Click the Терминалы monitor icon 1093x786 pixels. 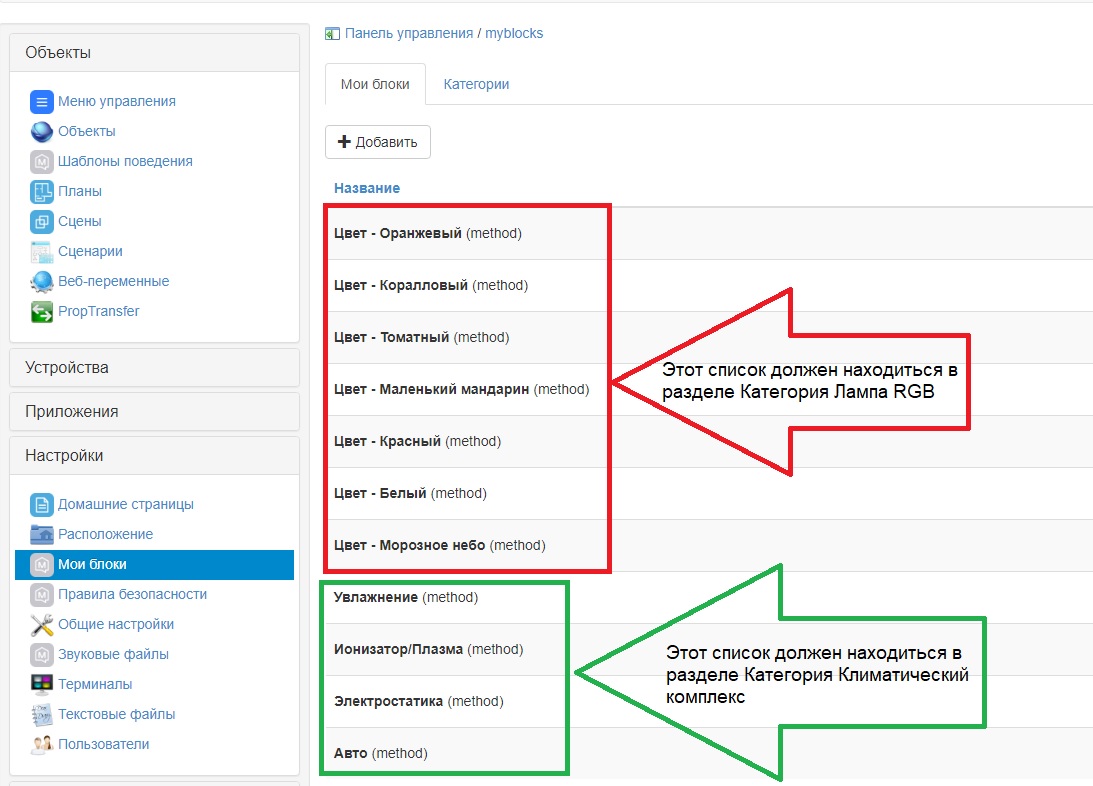[x=41, y=684]
